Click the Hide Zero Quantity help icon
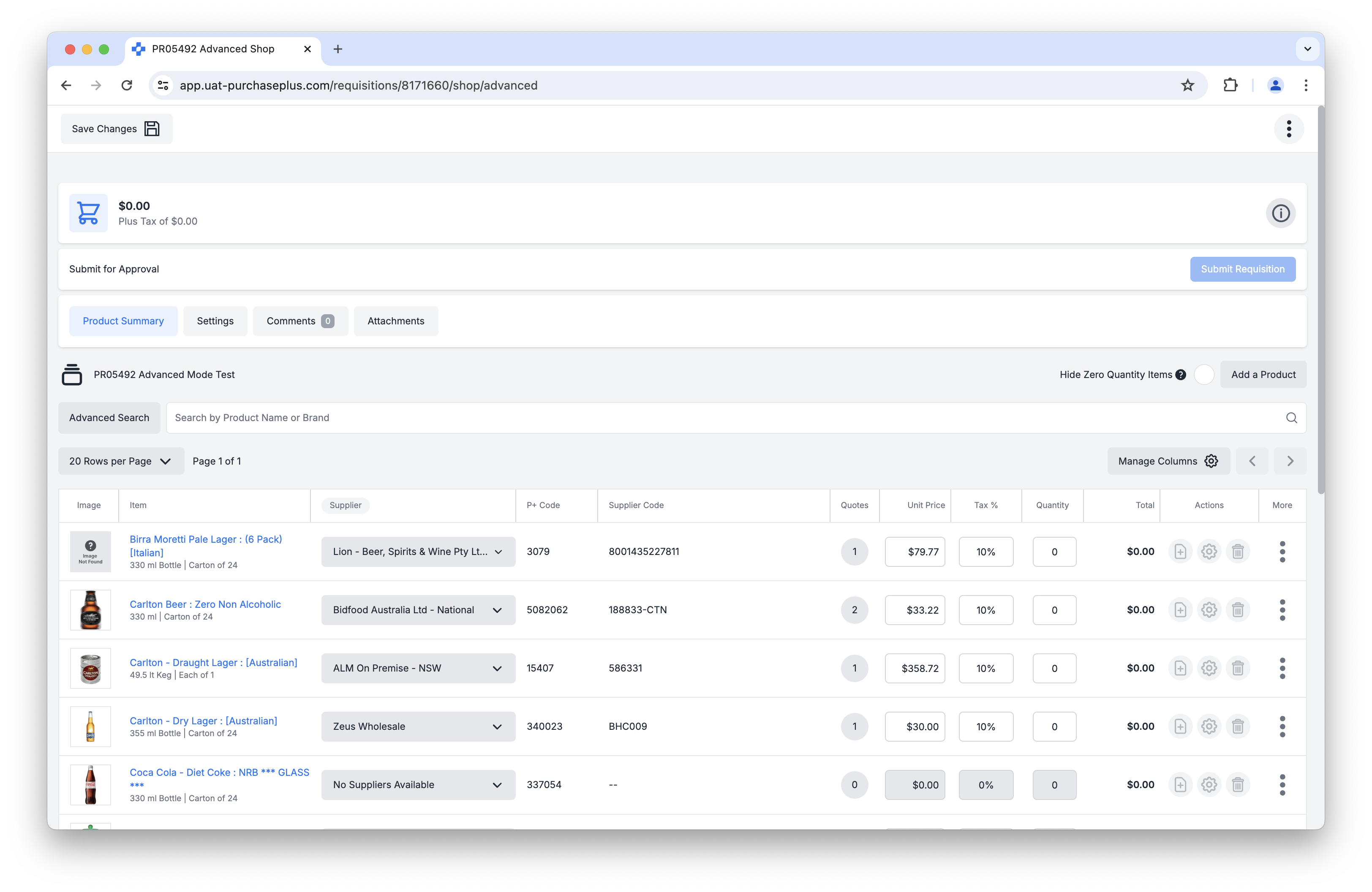 click(x=1181, y=375)
